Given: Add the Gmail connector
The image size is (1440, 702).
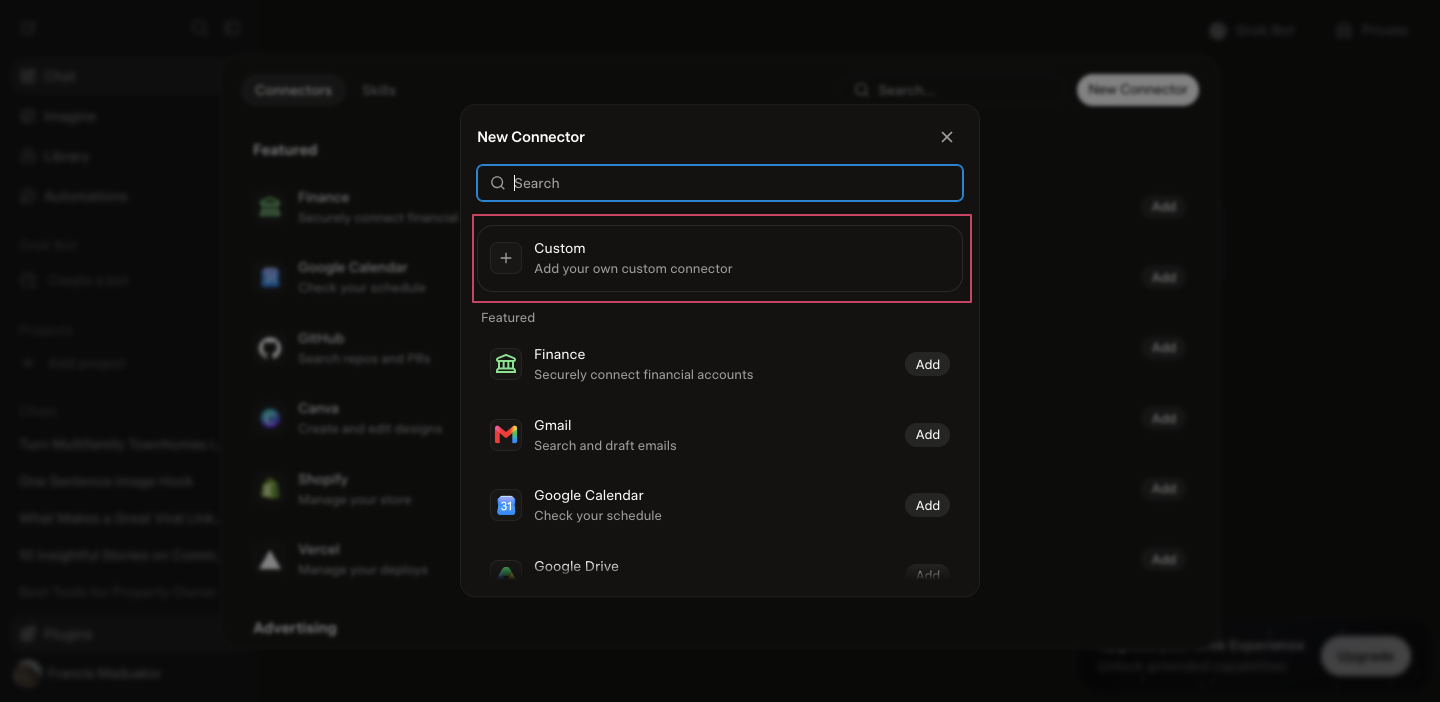Looking at the screenshot, I should click(928, 435).
